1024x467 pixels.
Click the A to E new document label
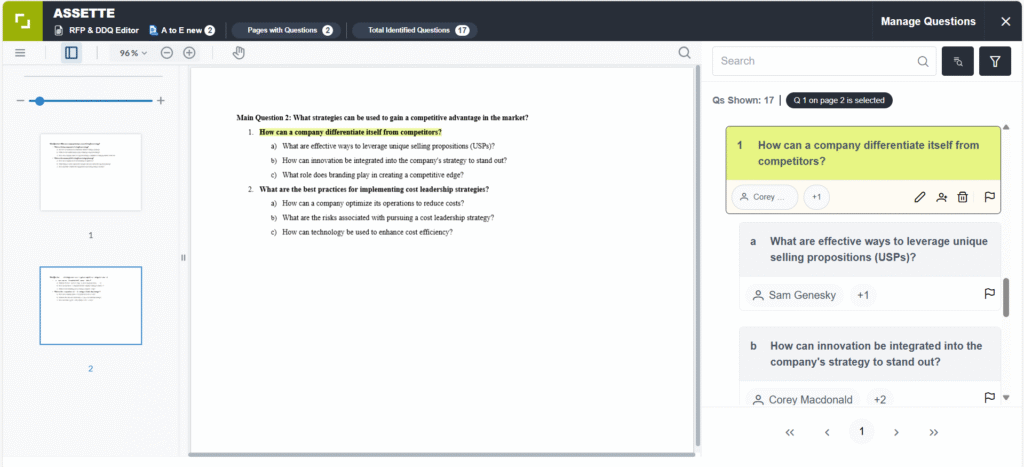(x=182, y=30)
